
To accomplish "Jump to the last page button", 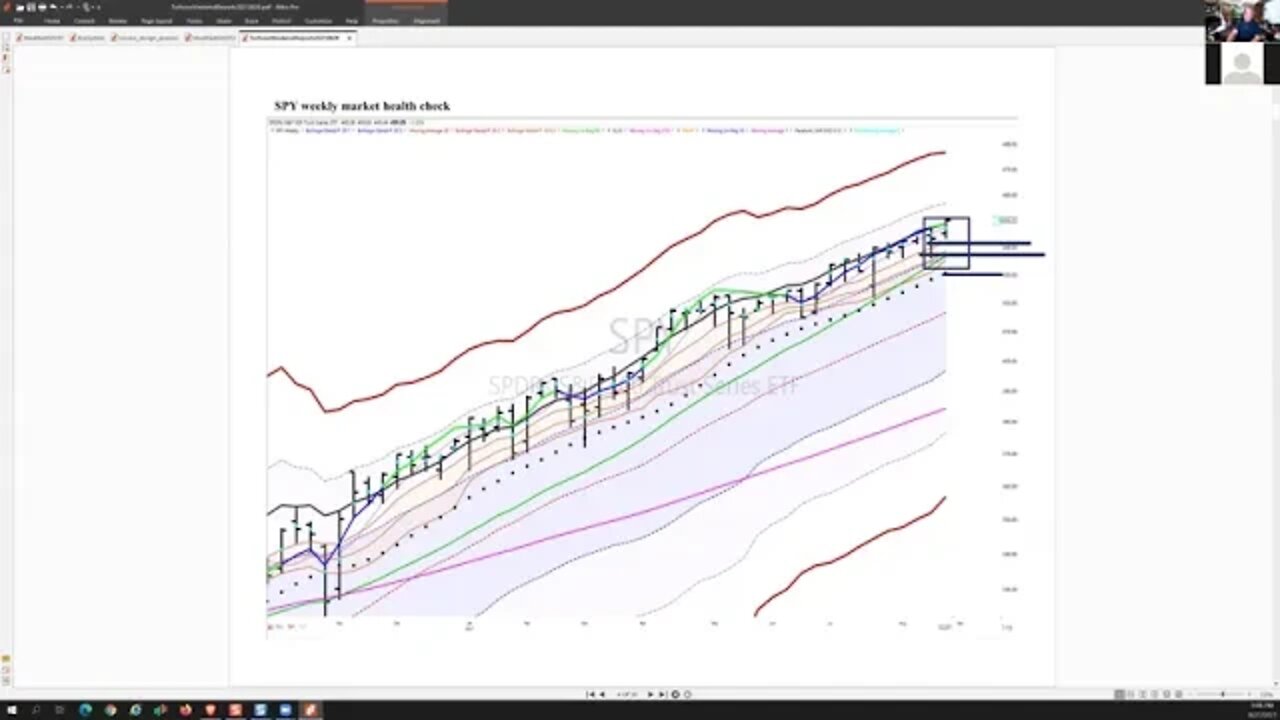I will tap(662, 694).
